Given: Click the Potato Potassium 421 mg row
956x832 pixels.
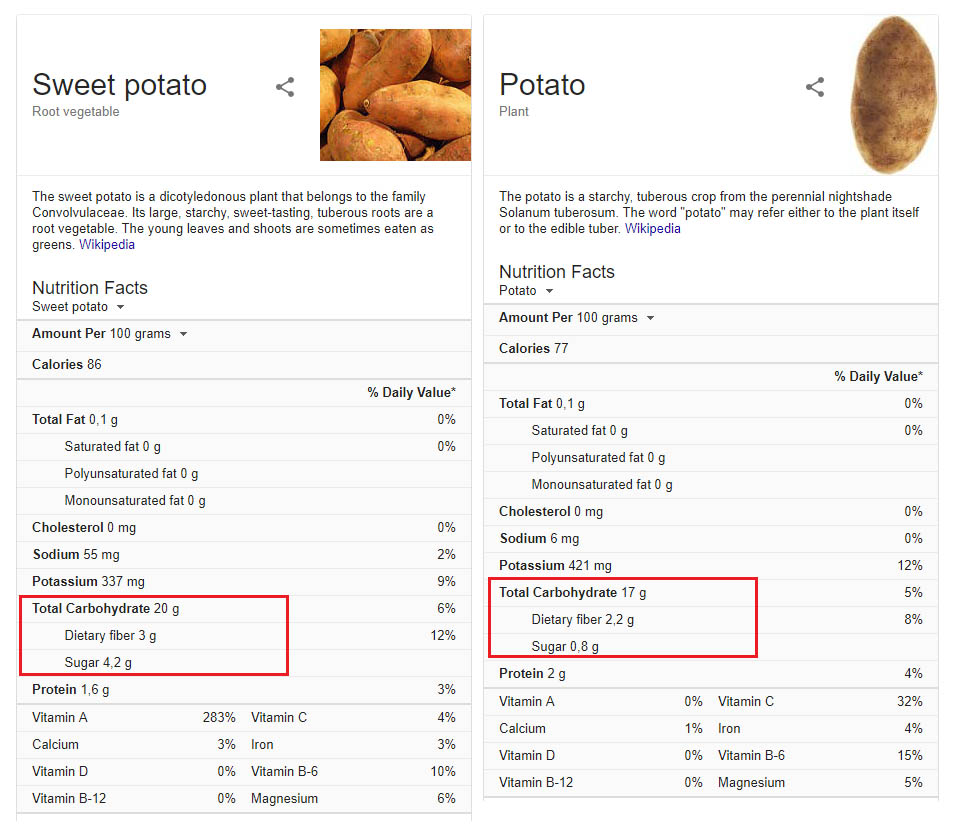Looking at the screenshot, I should click(711, 566).
